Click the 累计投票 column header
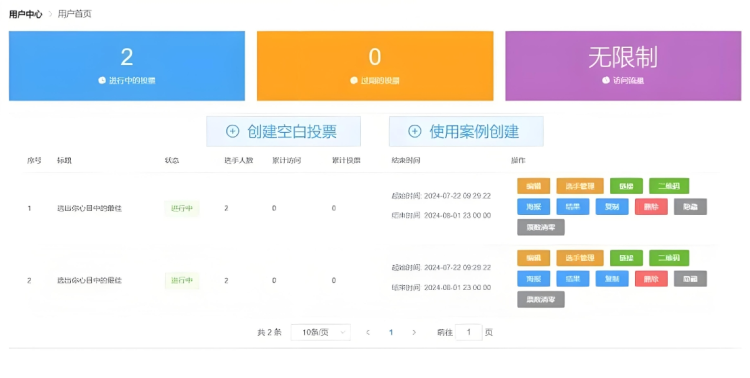Screen dimensions: 750x378 [346, 160]
